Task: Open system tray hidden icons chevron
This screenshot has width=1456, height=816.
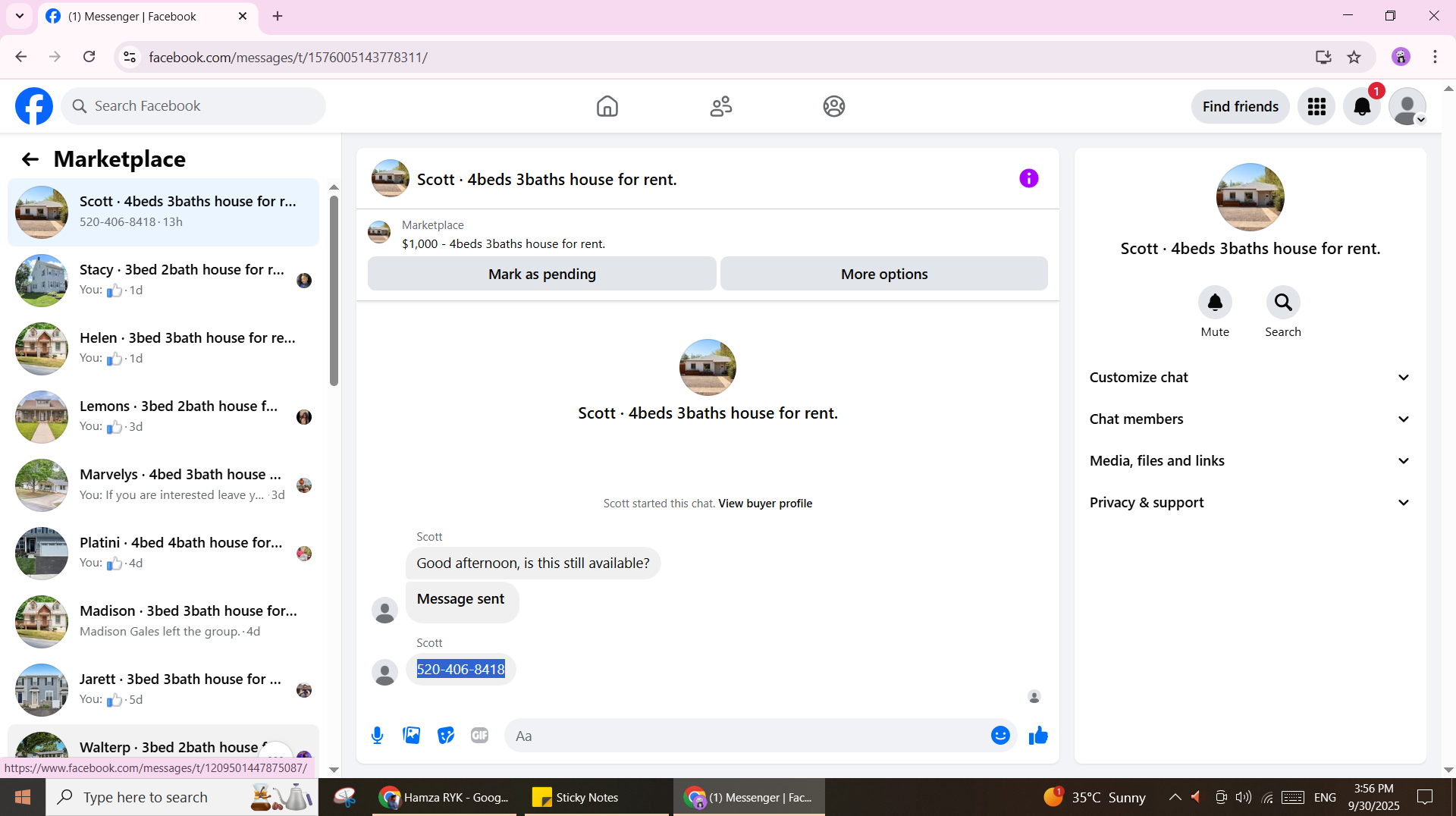Action: coord(1175,797)
